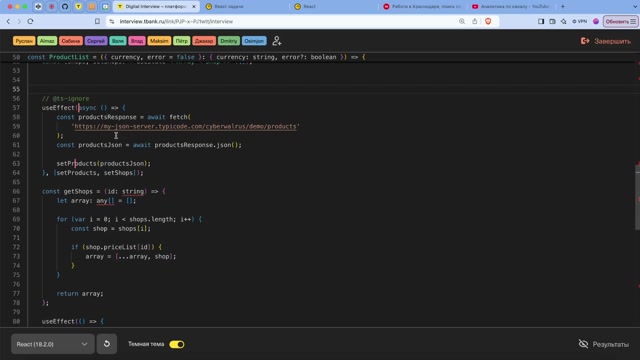Select the Сергей participant tag
This screenshot has height=360, width=640.
coord(96,41)
